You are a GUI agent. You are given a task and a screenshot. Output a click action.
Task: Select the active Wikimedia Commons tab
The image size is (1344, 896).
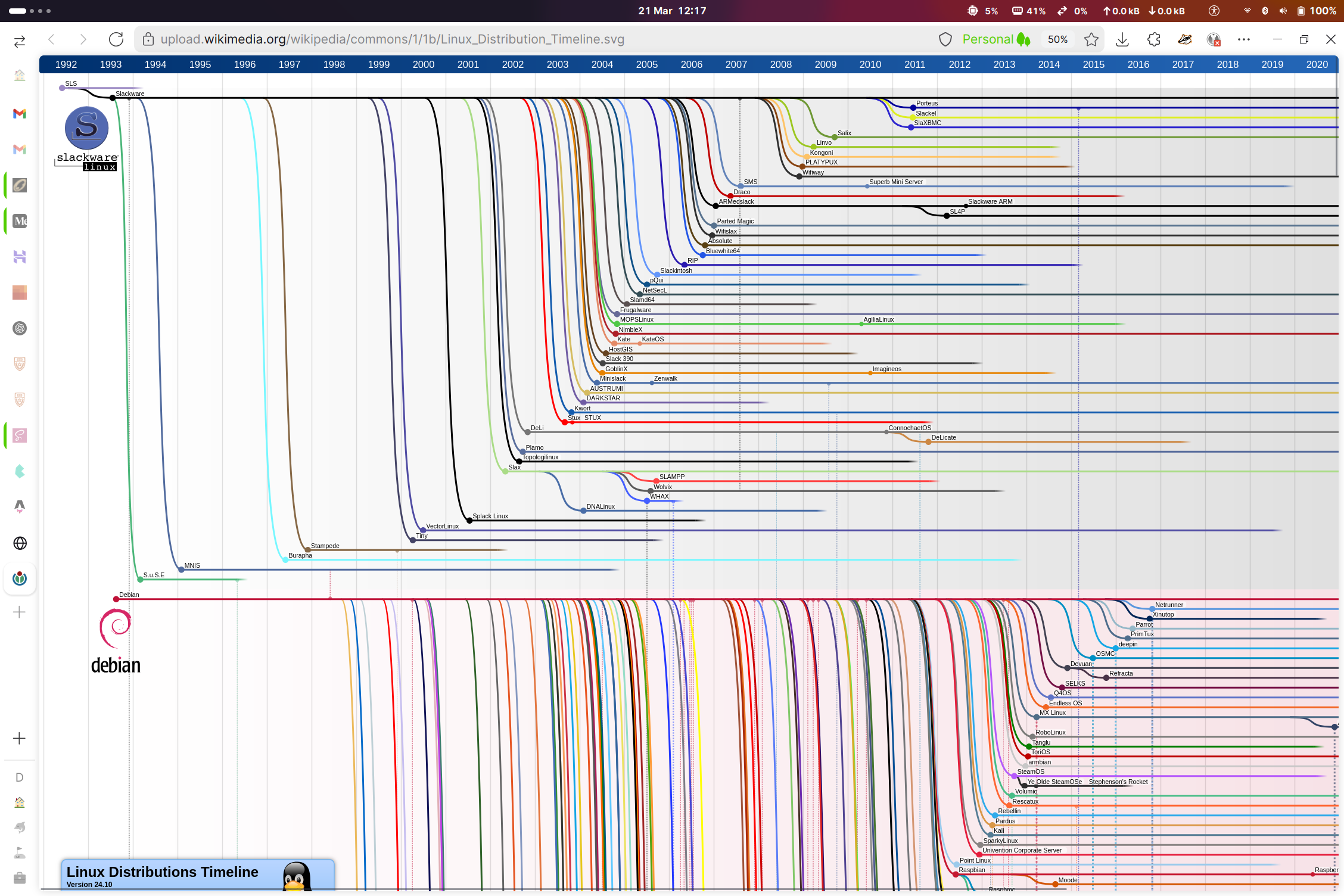click(20, 578)
